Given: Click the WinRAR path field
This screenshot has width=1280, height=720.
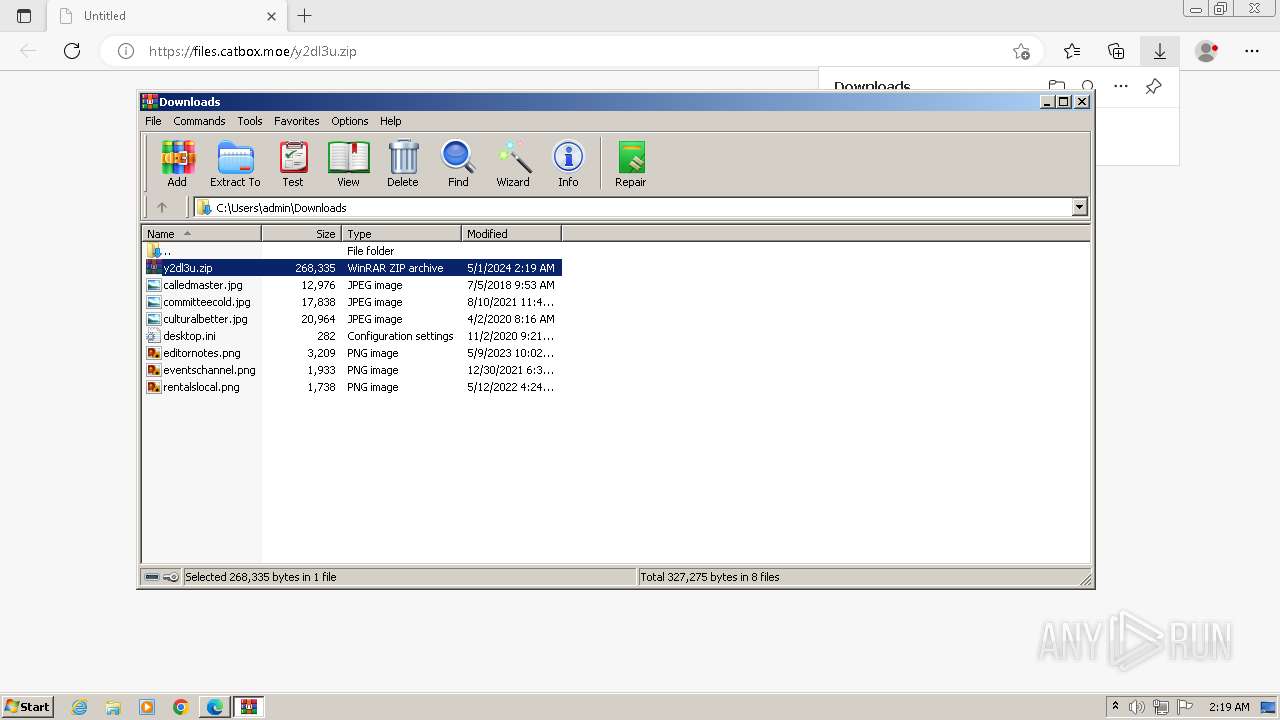Looking at the screenshot, I should tap(634, 208).
